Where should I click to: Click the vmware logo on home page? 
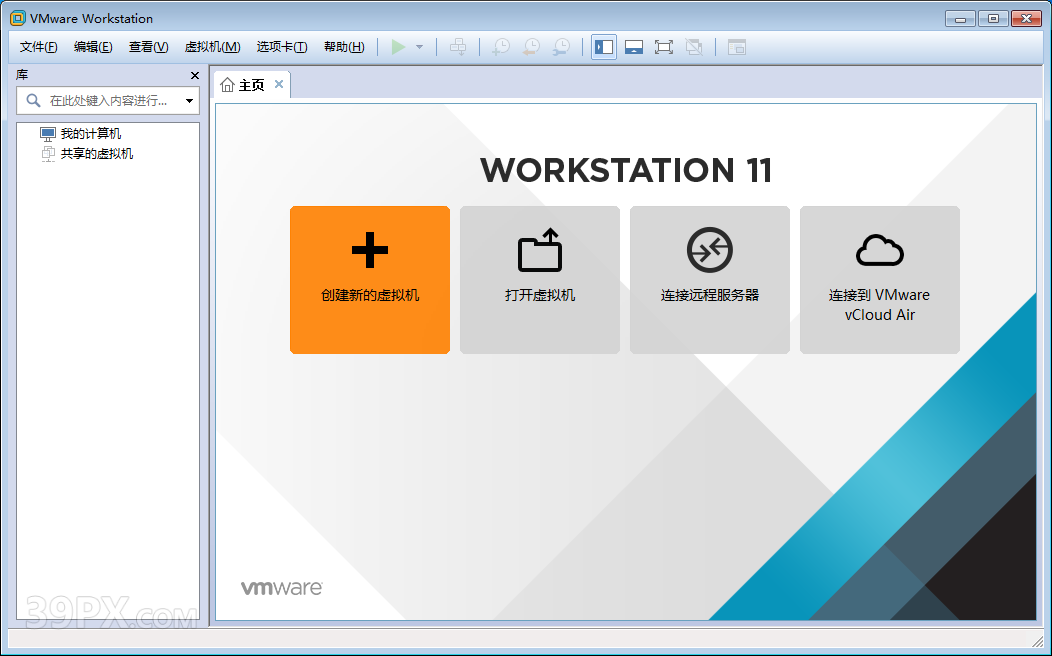[282, 588]
